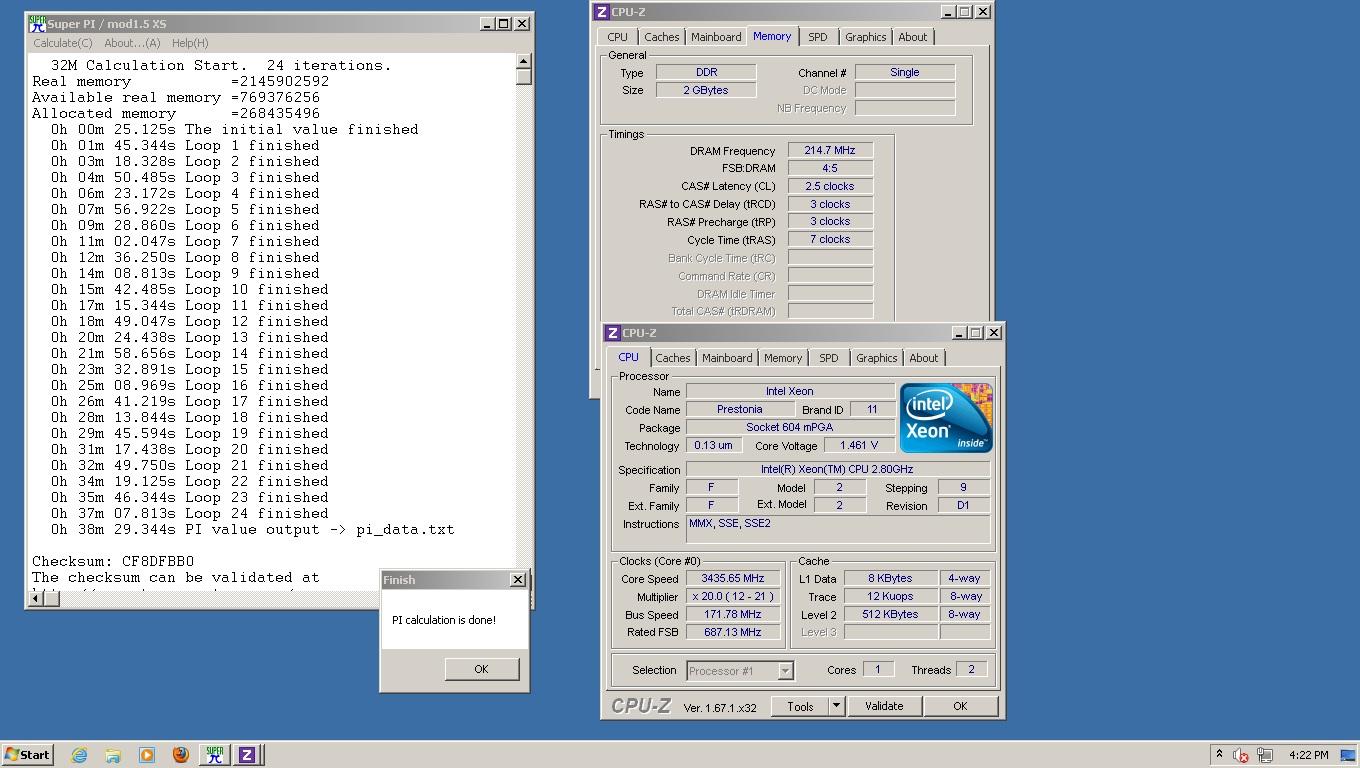
Task: Switch to CPU tab in back CPU-Z window
Action: coord(618,37)
